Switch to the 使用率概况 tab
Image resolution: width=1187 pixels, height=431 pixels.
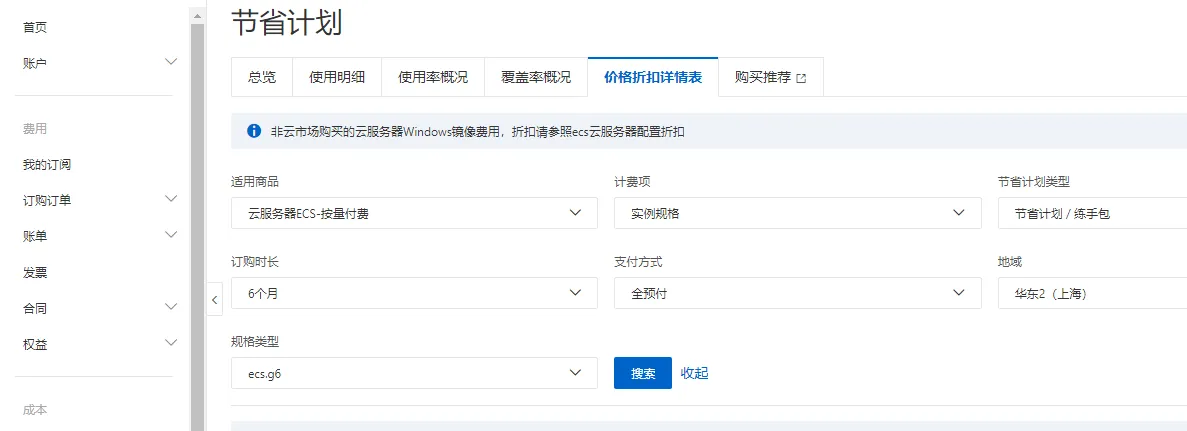click(433, 77)
